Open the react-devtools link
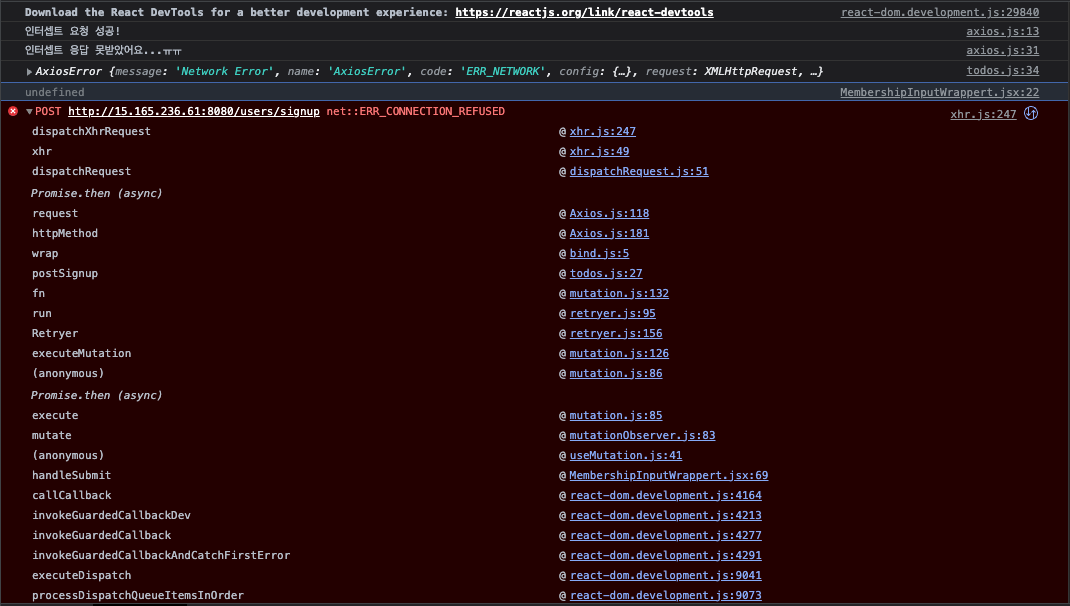 pyautogui.click(x=584, y=12)
